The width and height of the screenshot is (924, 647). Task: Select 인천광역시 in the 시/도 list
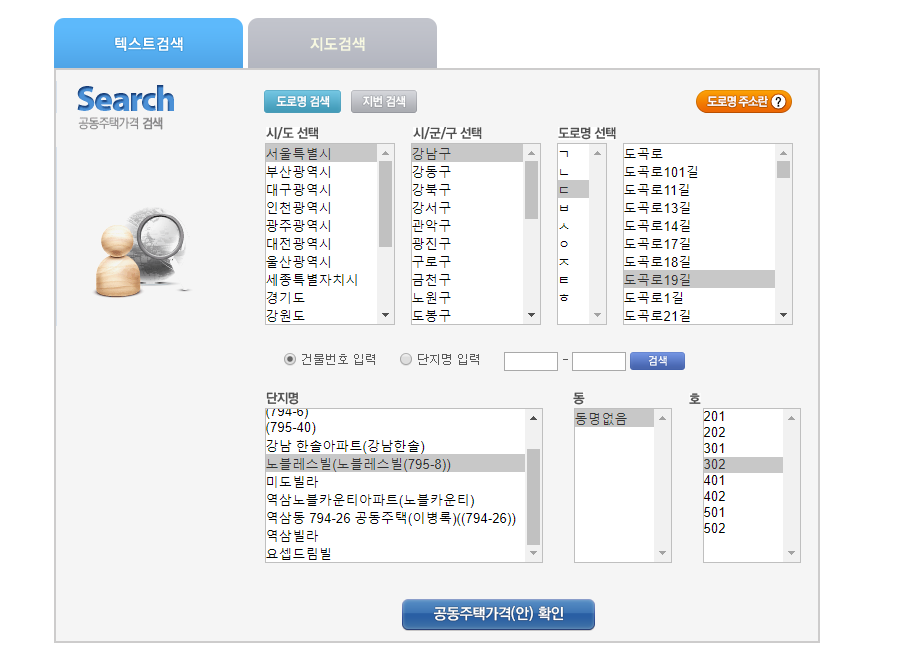[321, 207]
